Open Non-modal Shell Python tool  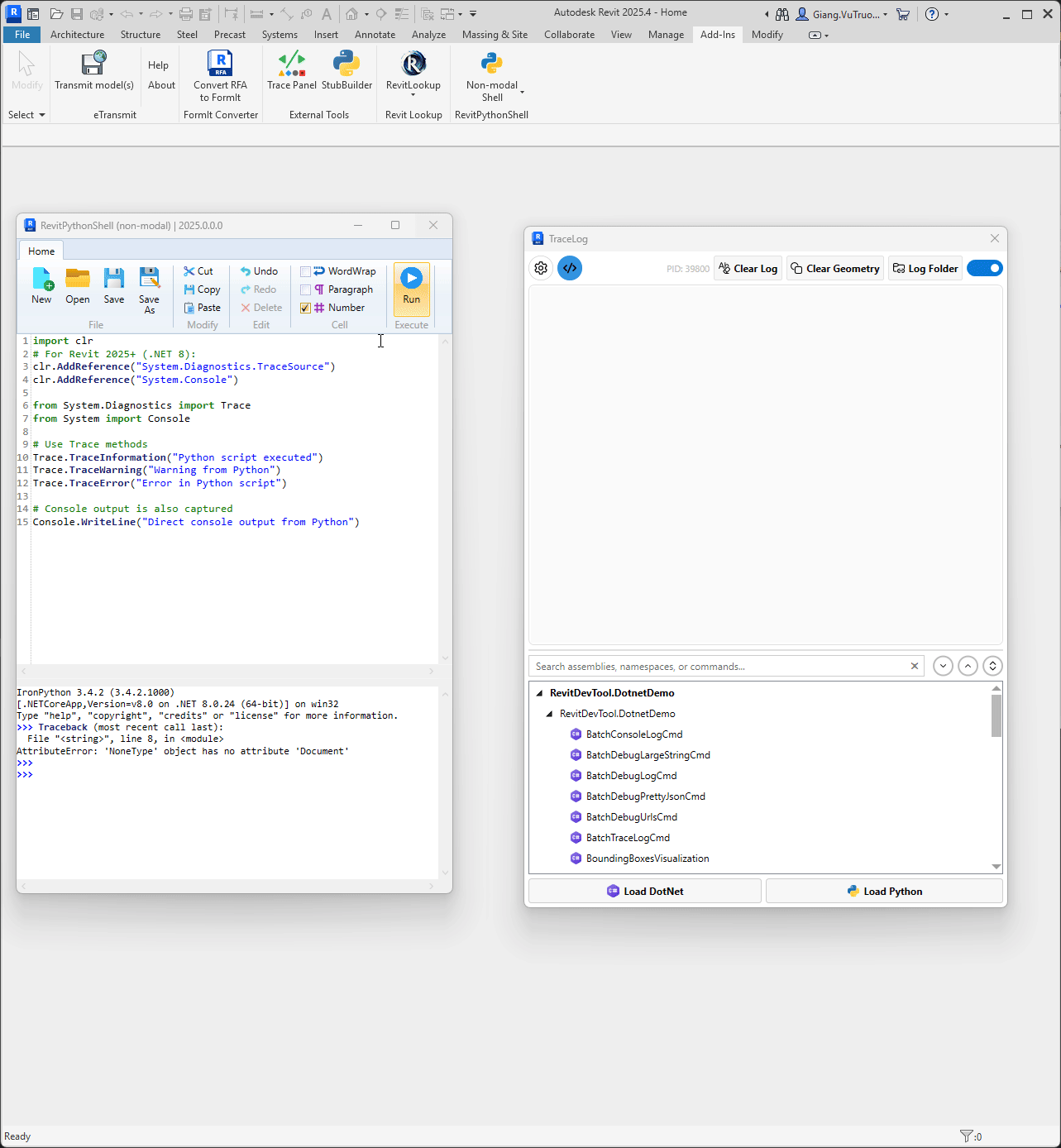491,70
